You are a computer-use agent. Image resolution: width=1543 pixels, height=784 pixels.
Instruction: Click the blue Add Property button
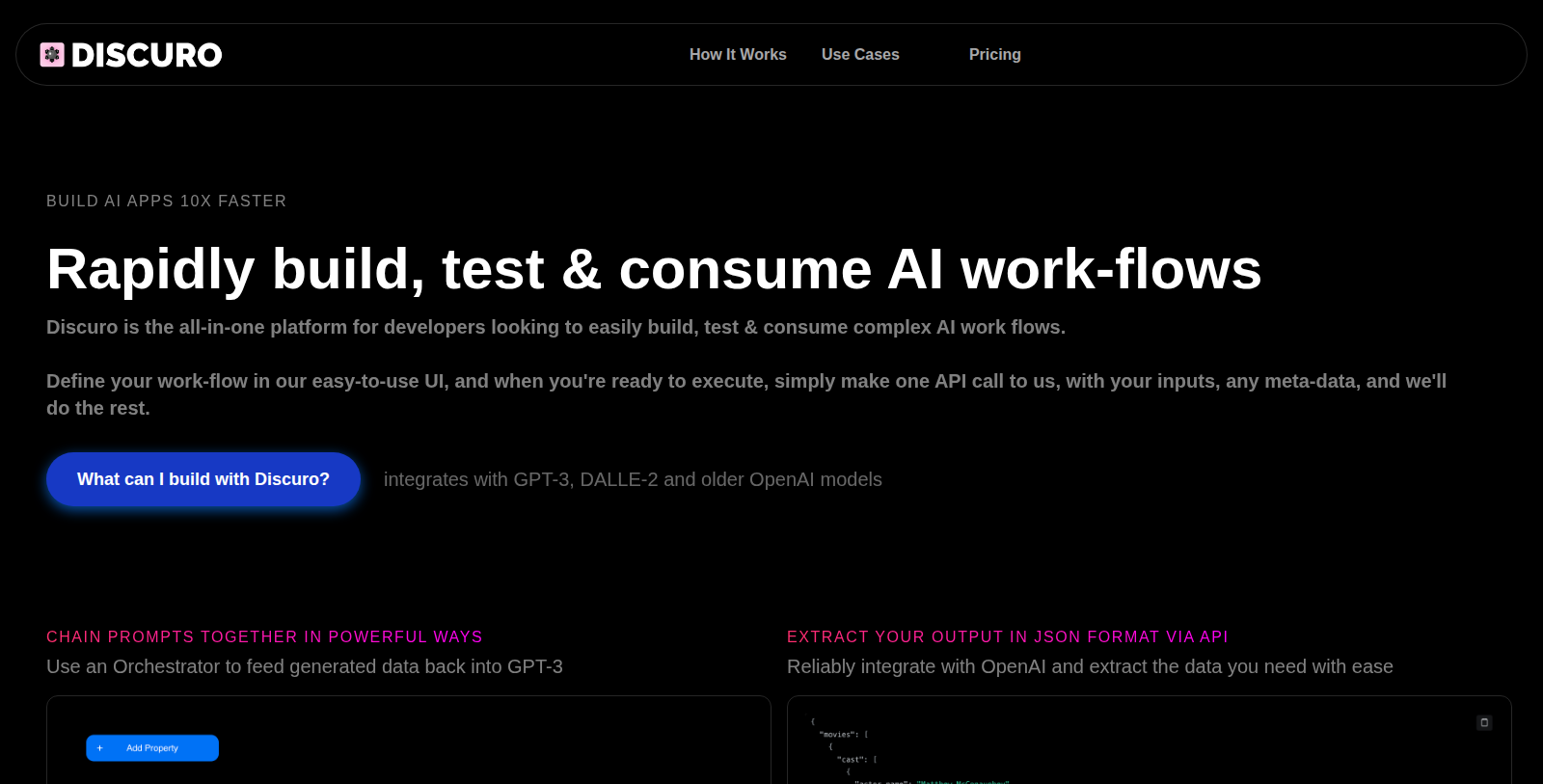tap(152, 748)
